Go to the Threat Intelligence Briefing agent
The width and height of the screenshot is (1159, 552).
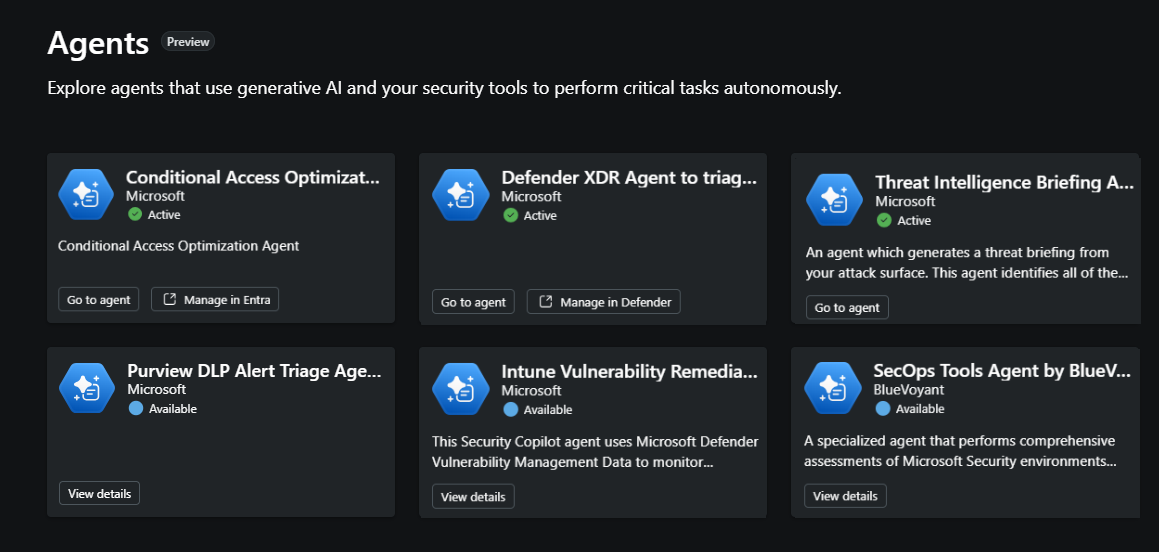coord(847,308)
